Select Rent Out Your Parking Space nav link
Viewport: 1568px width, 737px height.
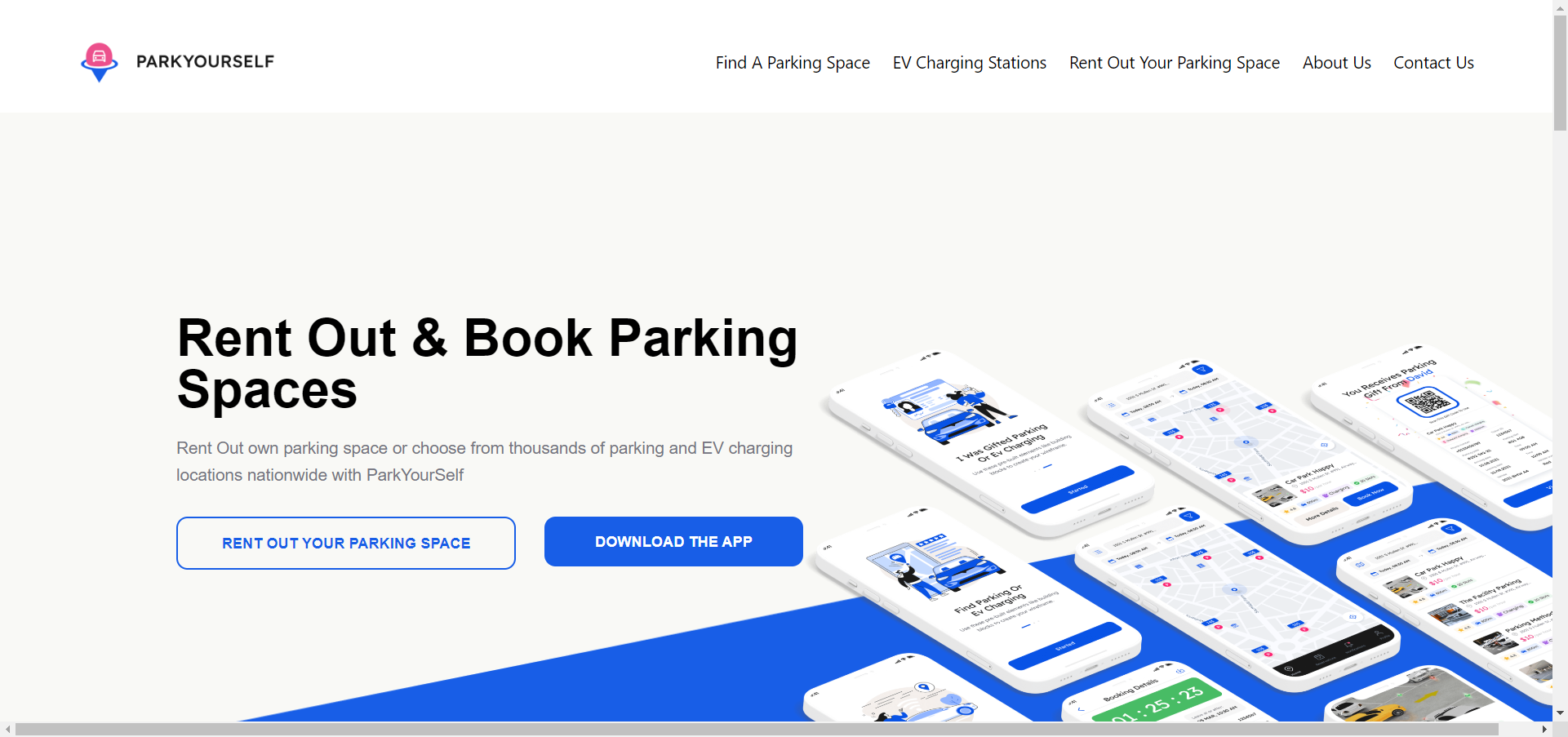1175,63
